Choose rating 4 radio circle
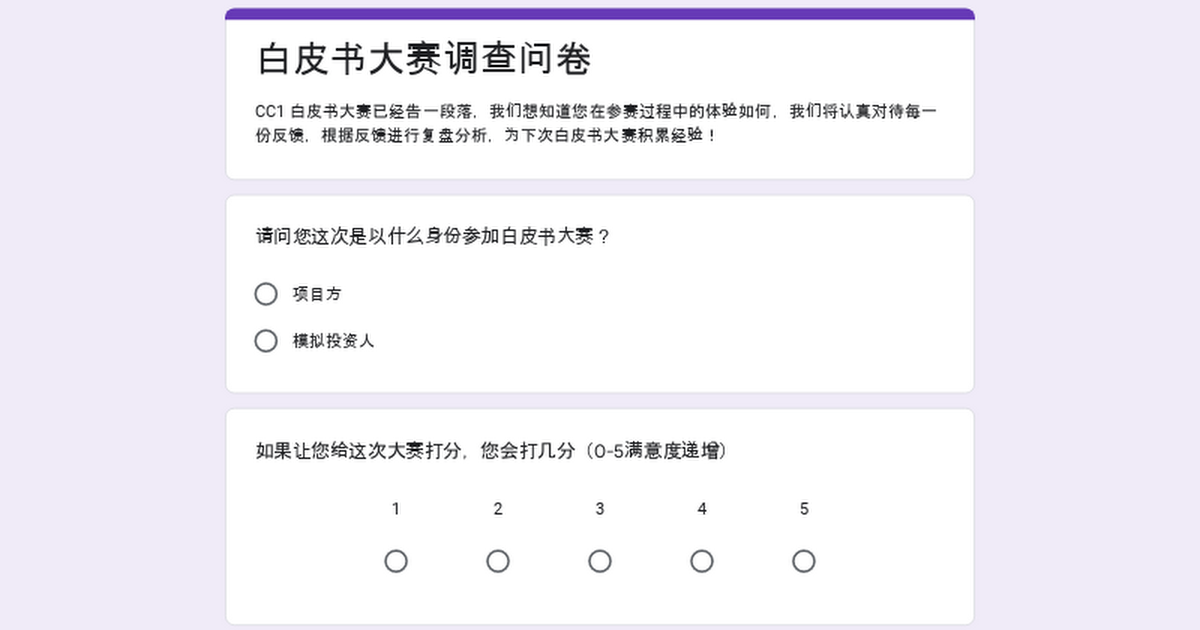This screenshot has width=1200, height=630. tap(702, 561)
